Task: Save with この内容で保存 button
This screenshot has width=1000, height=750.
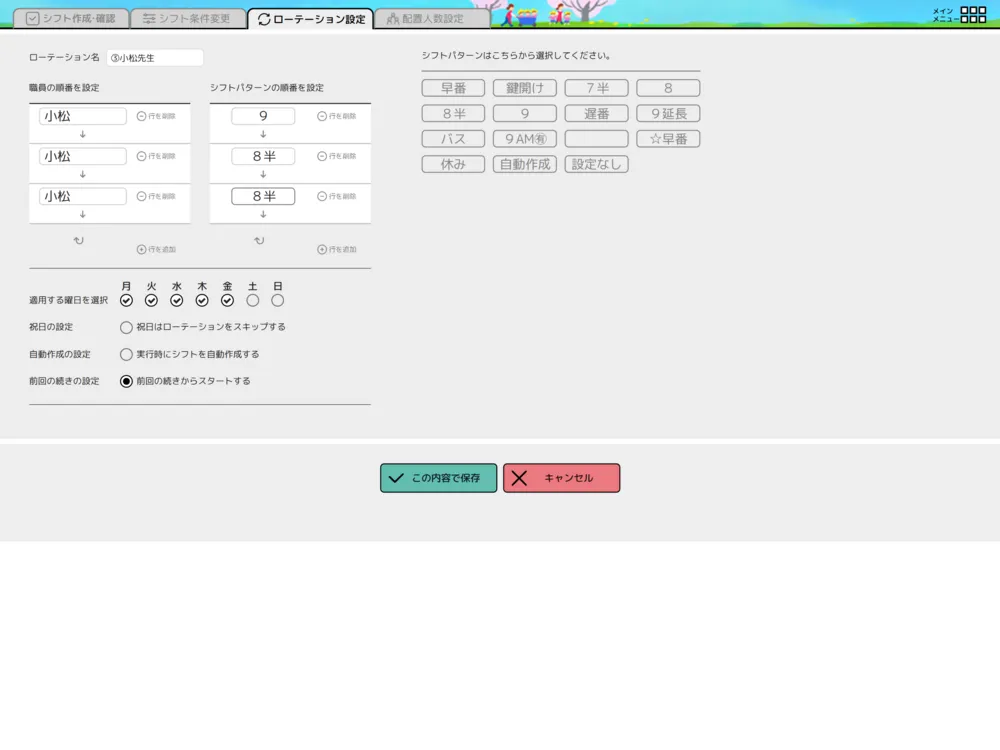Action: pos(439,478)
